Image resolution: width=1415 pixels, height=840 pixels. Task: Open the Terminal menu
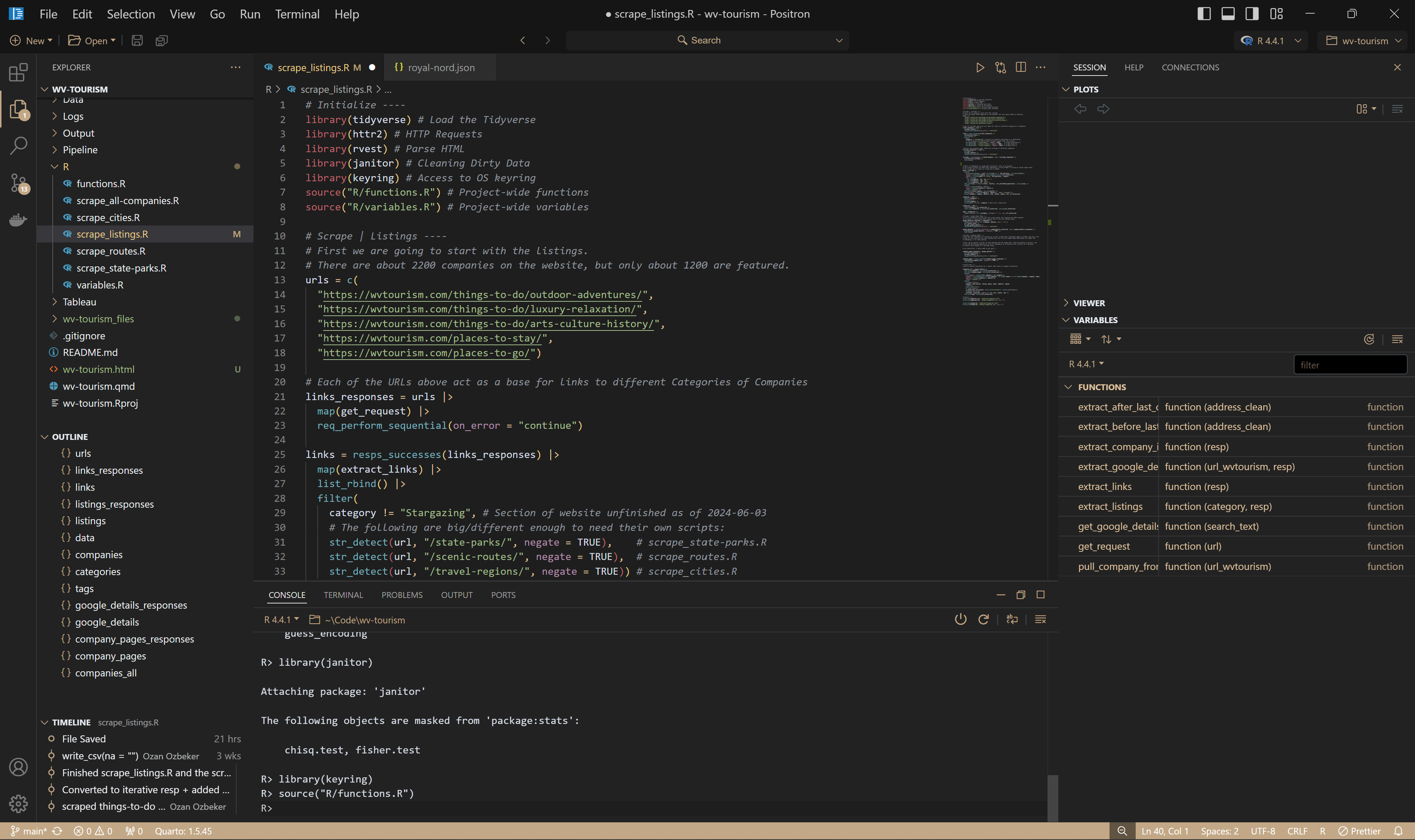[297, 14]
